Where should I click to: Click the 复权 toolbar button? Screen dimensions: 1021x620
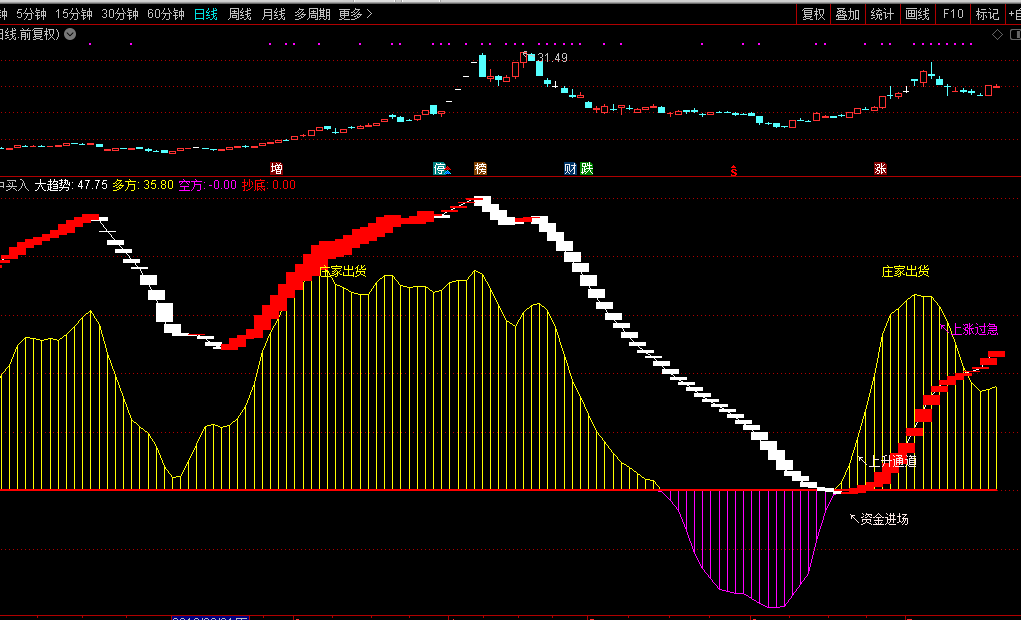point(814,14)
